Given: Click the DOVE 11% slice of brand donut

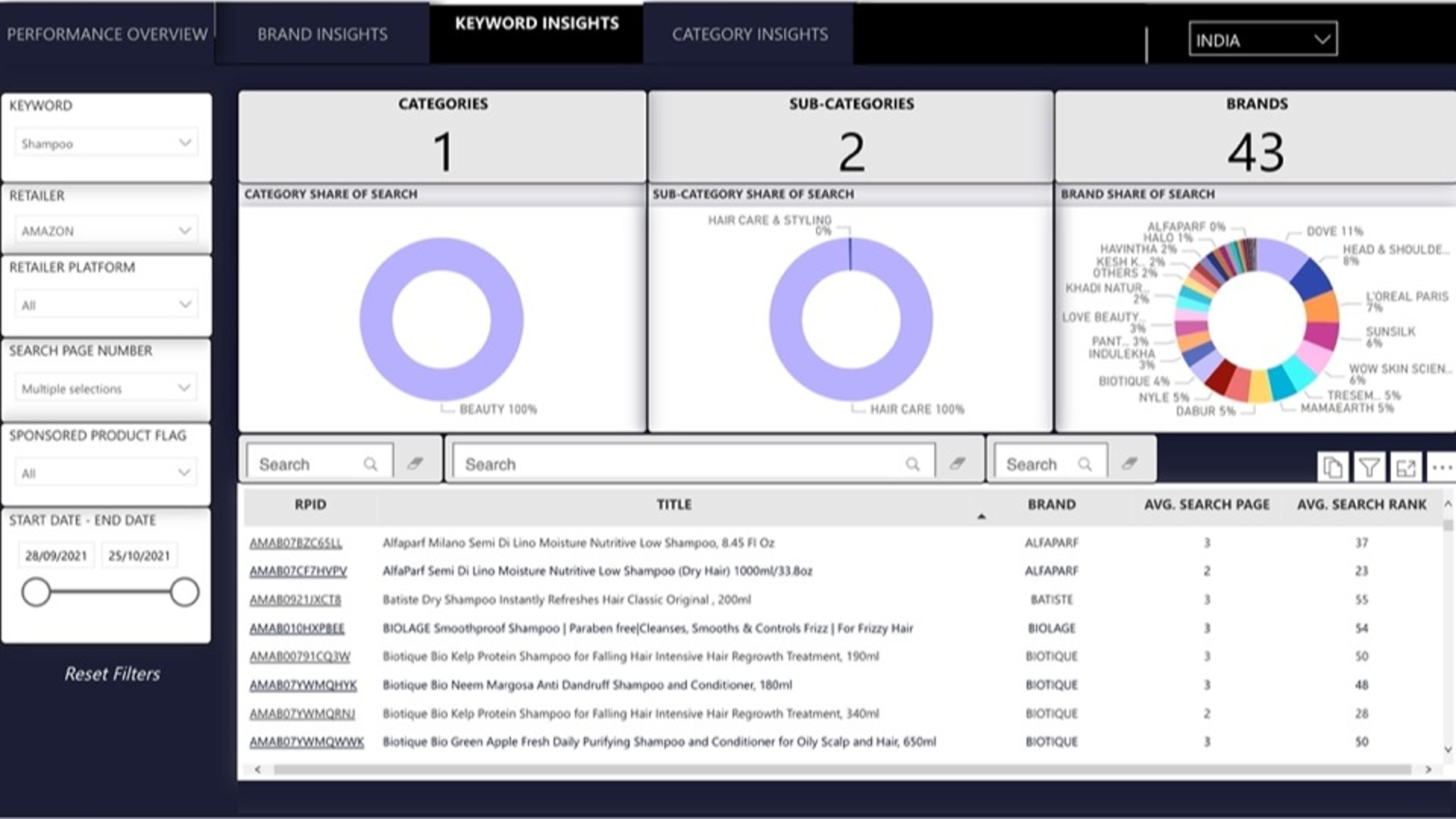Looking at the screenshot, I should click(x=1280, y=256).
